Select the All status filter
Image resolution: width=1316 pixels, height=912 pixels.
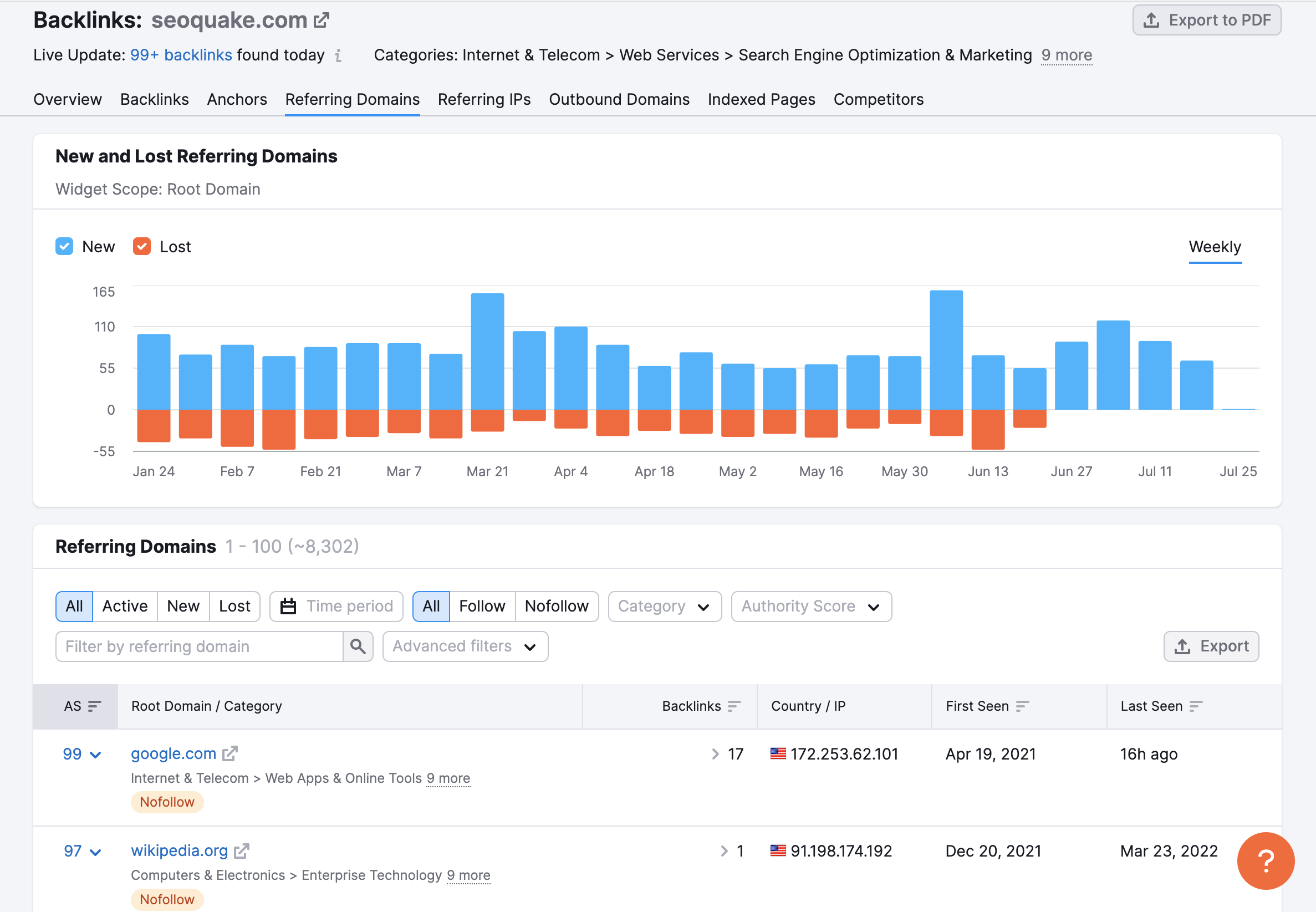click(74, 607)
